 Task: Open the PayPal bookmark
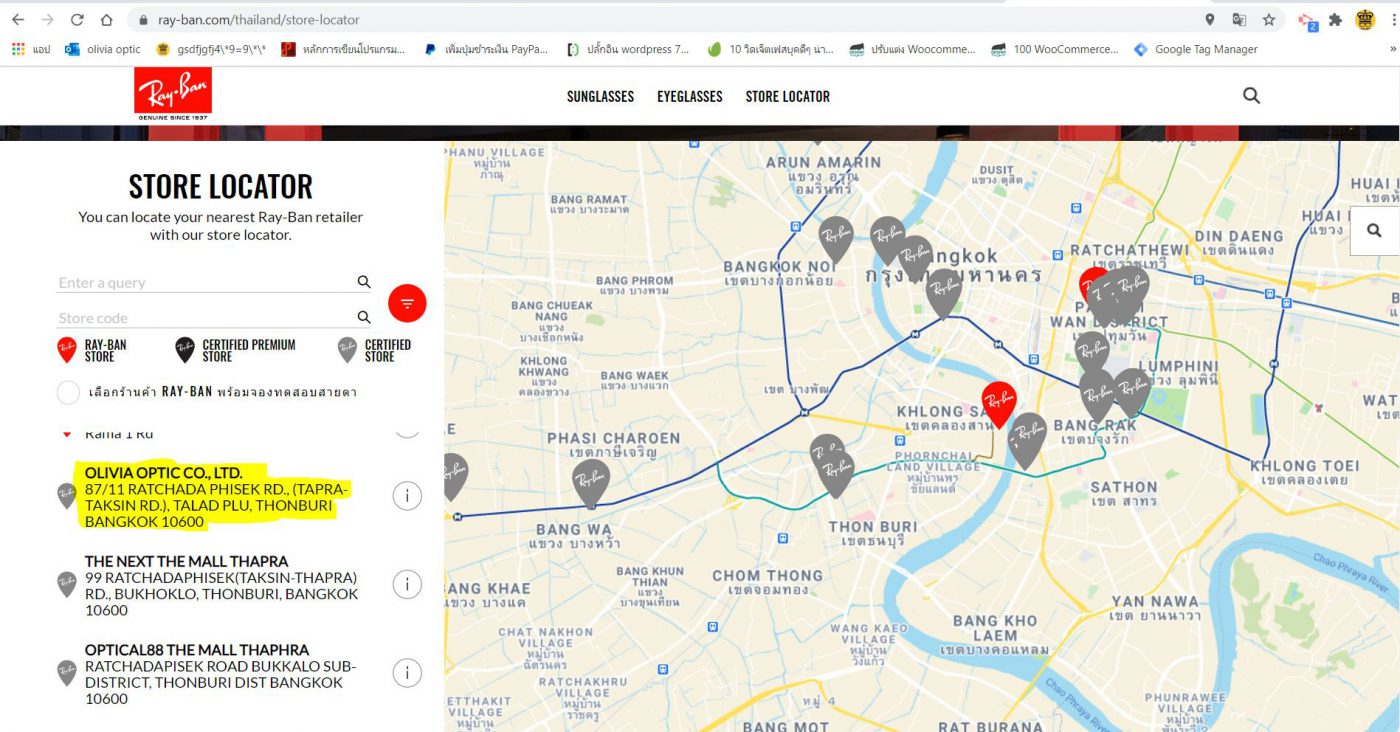pyautogui.click(x=486, y=49)
